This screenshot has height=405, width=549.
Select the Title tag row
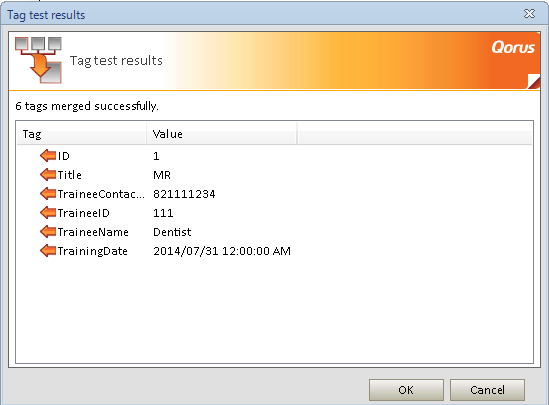274,175
